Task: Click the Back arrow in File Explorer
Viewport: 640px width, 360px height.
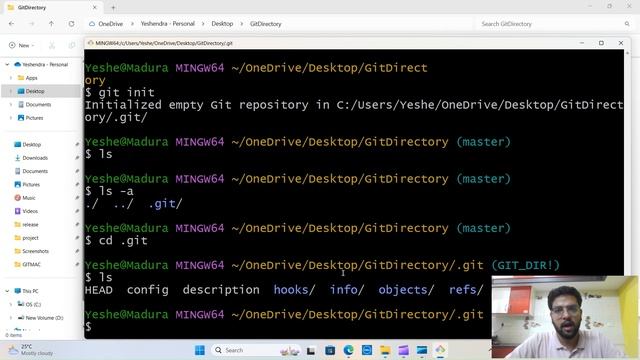Action: (x=11, y=24)
